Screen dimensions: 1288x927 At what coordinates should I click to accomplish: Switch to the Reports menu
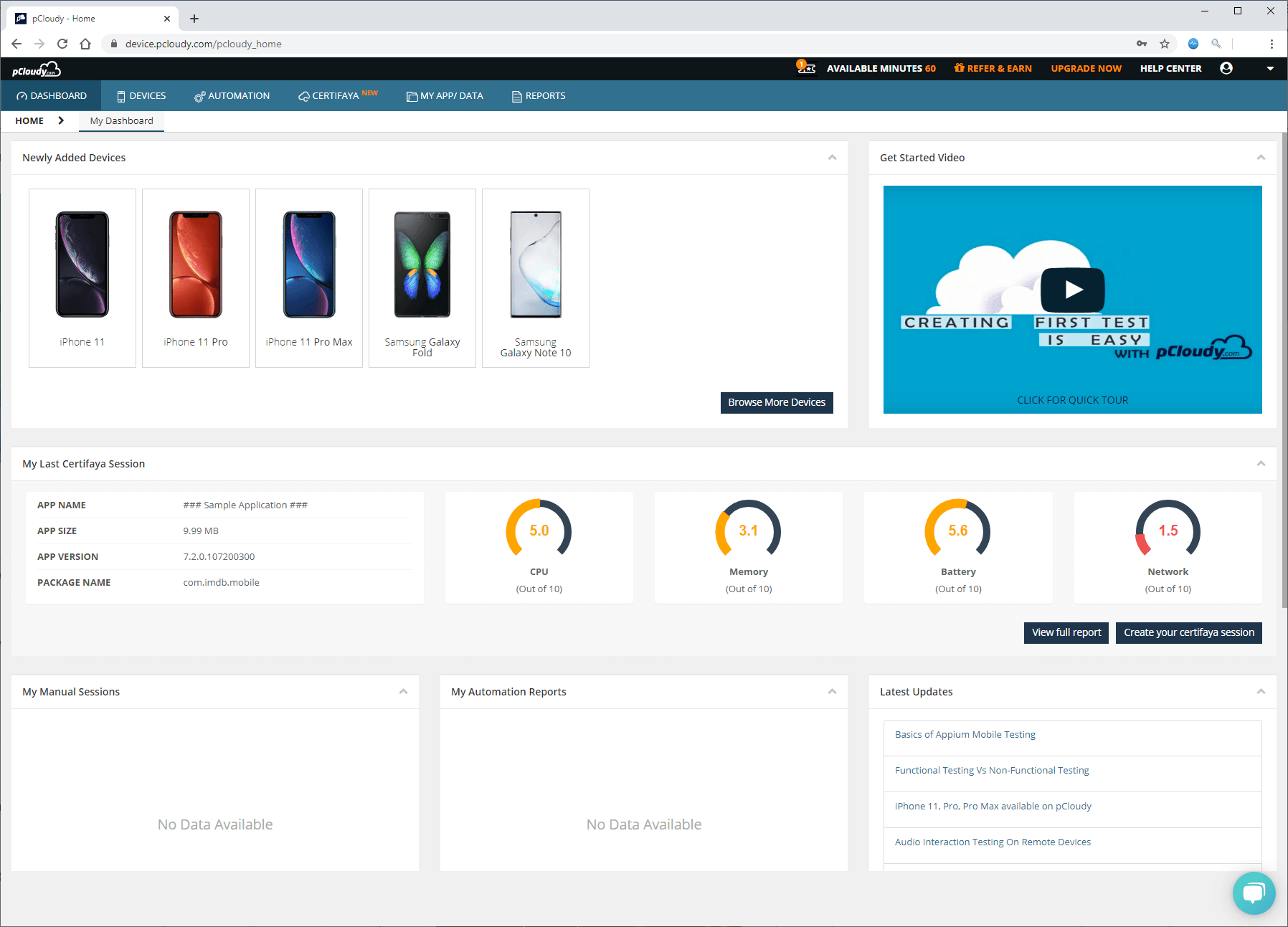pyautogui.click(x=539, y=96)
